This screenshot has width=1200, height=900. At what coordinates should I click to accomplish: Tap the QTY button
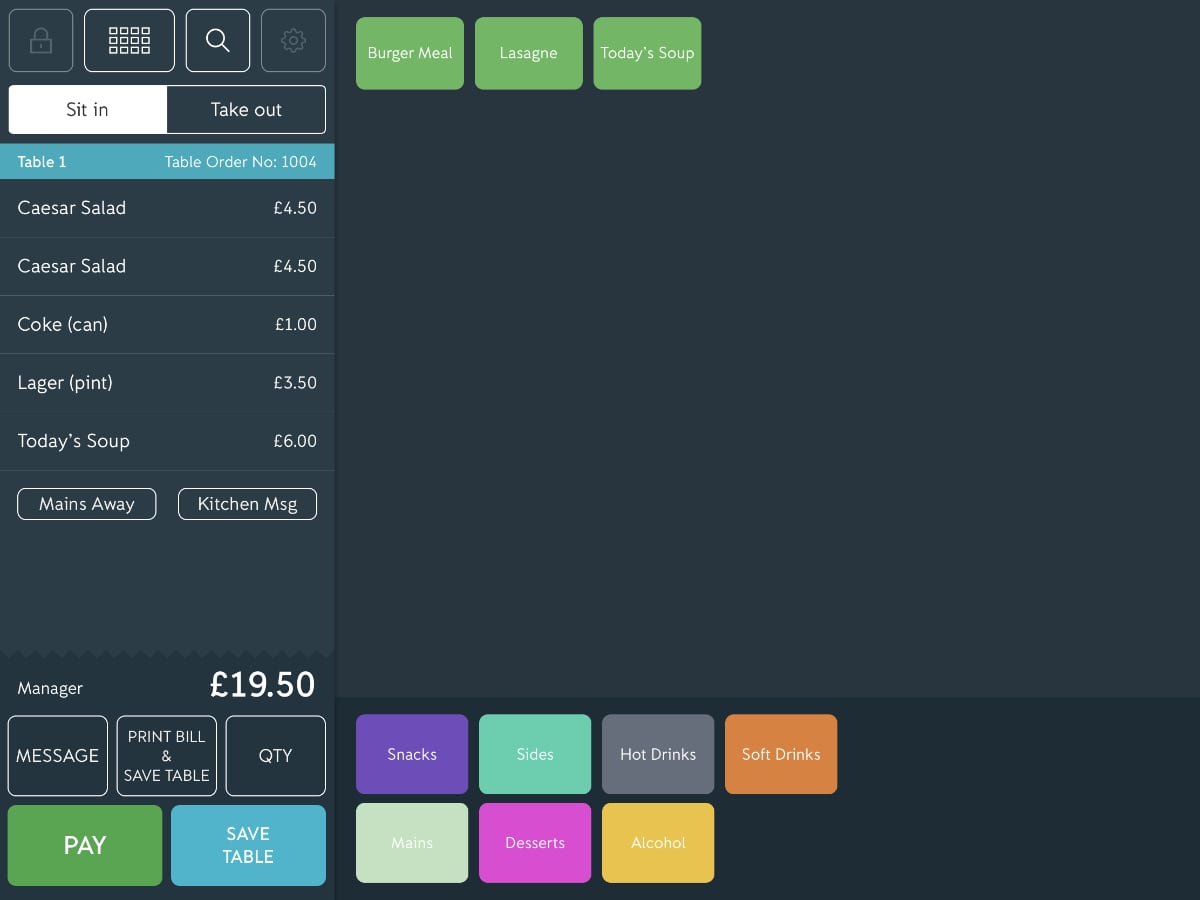(x=276, y=756)
